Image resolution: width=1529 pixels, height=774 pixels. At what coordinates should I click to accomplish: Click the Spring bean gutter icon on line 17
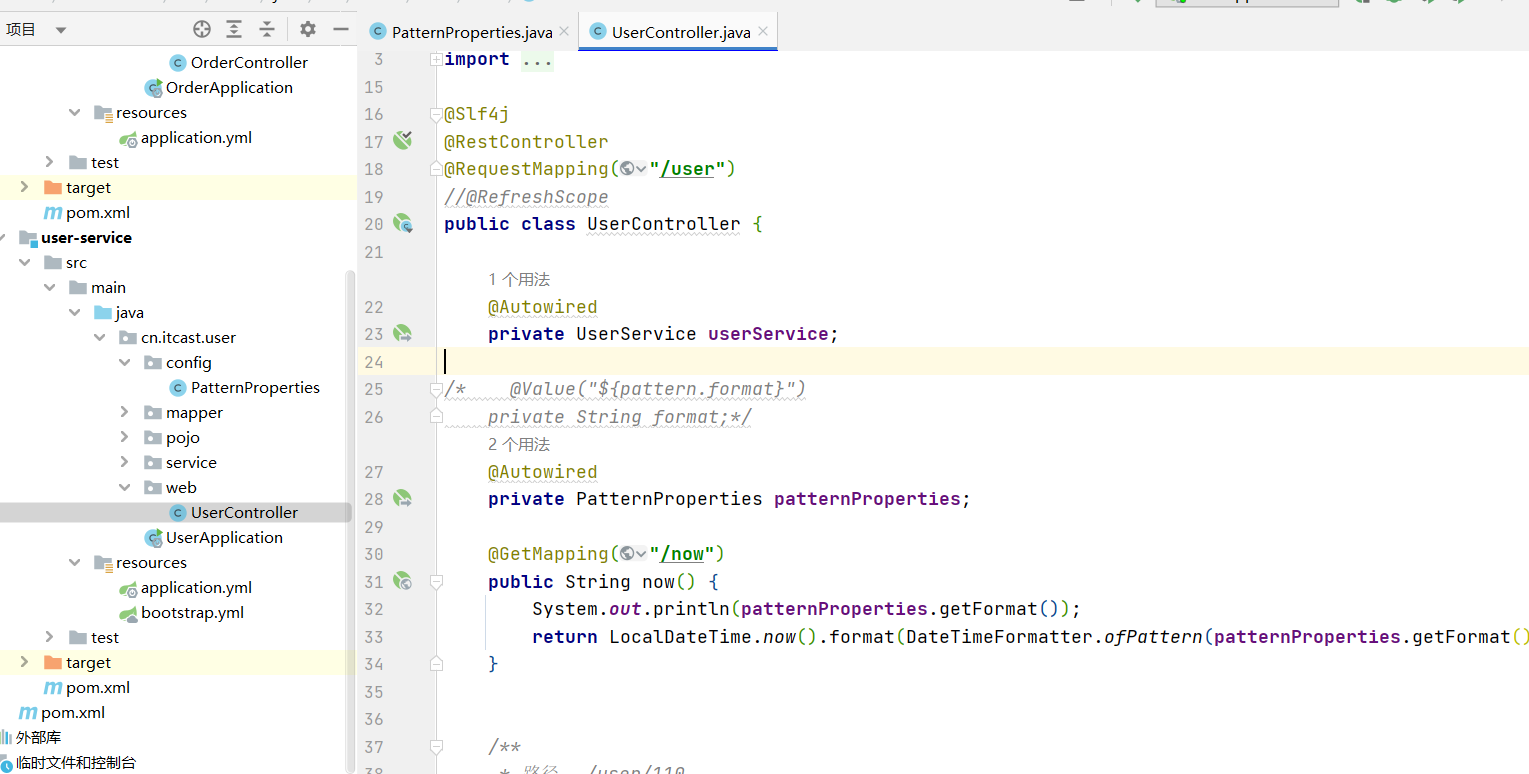pos(402,141)
